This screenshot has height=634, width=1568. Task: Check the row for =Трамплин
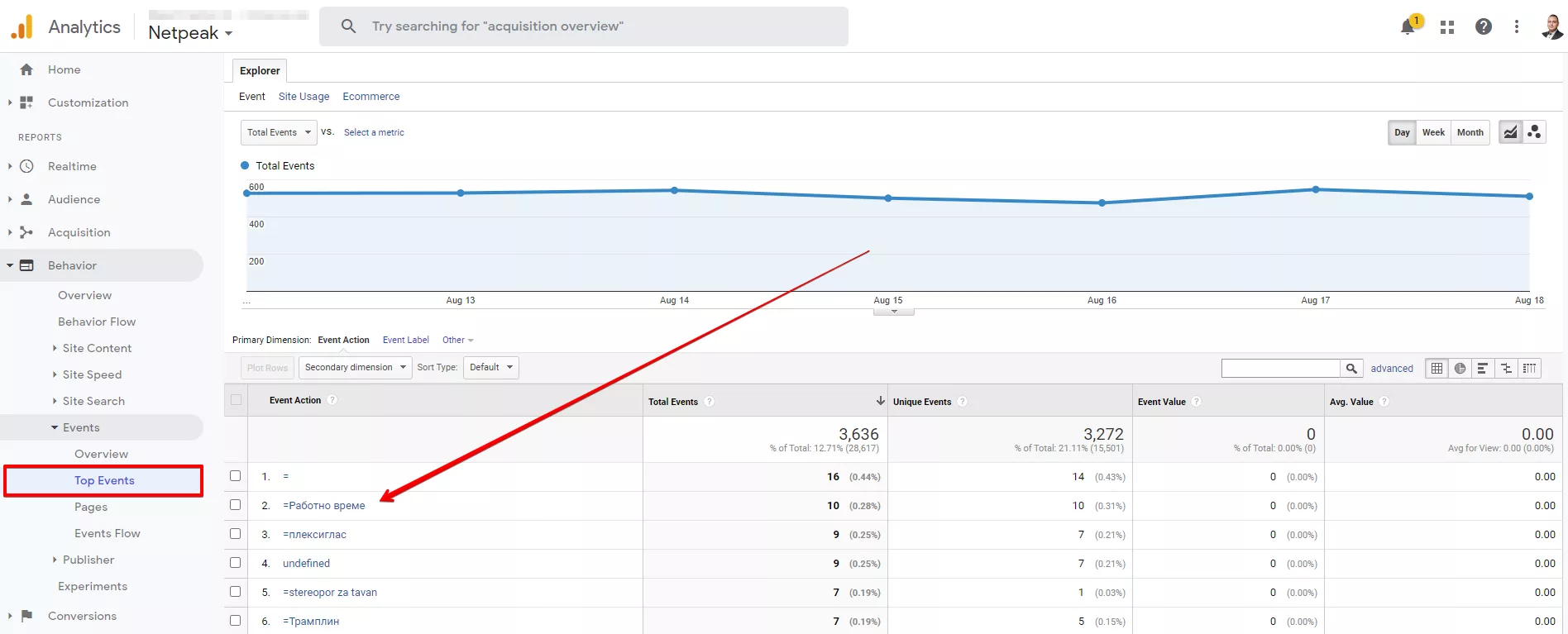236,621
